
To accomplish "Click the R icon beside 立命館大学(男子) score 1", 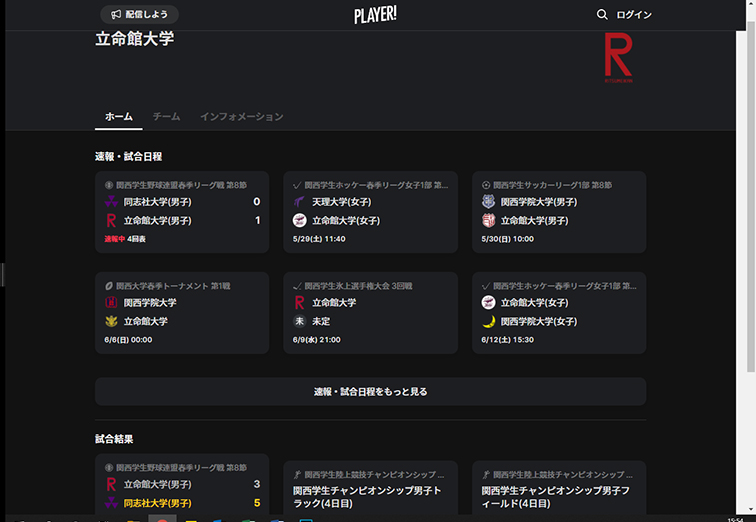I will tap(111, 220).
